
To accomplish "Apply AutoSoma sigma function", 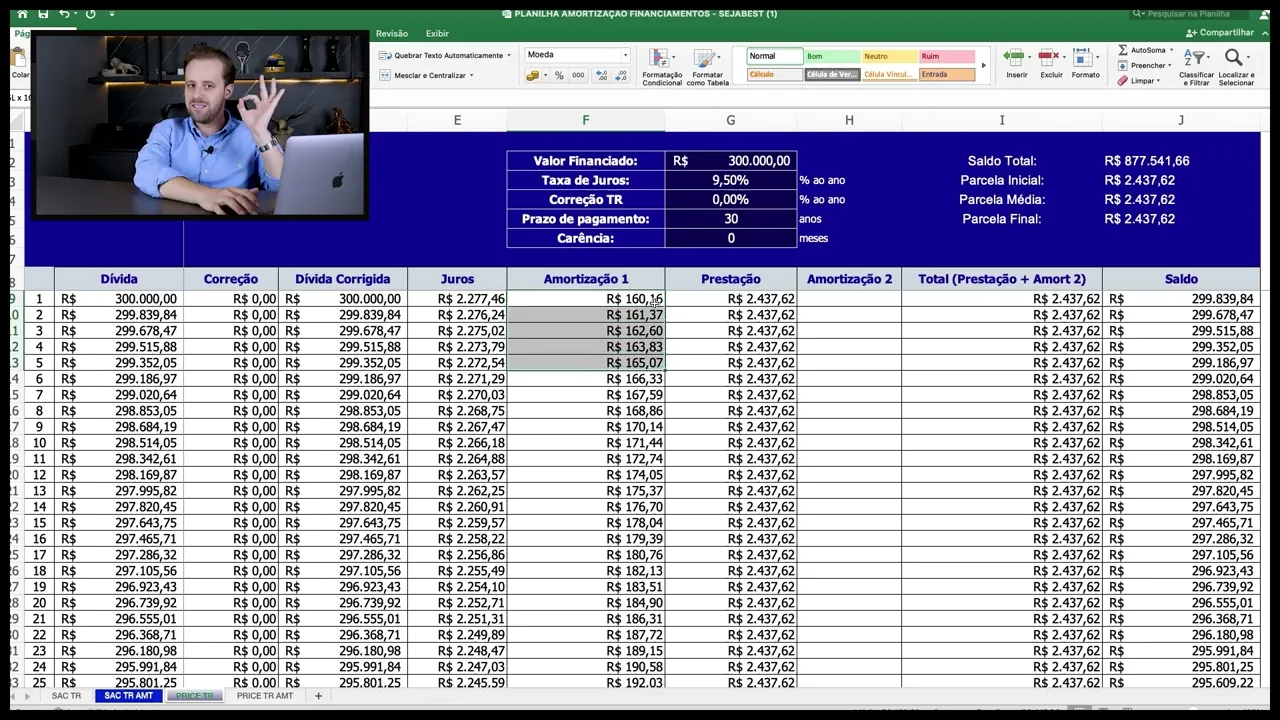I will (1142, 50).
